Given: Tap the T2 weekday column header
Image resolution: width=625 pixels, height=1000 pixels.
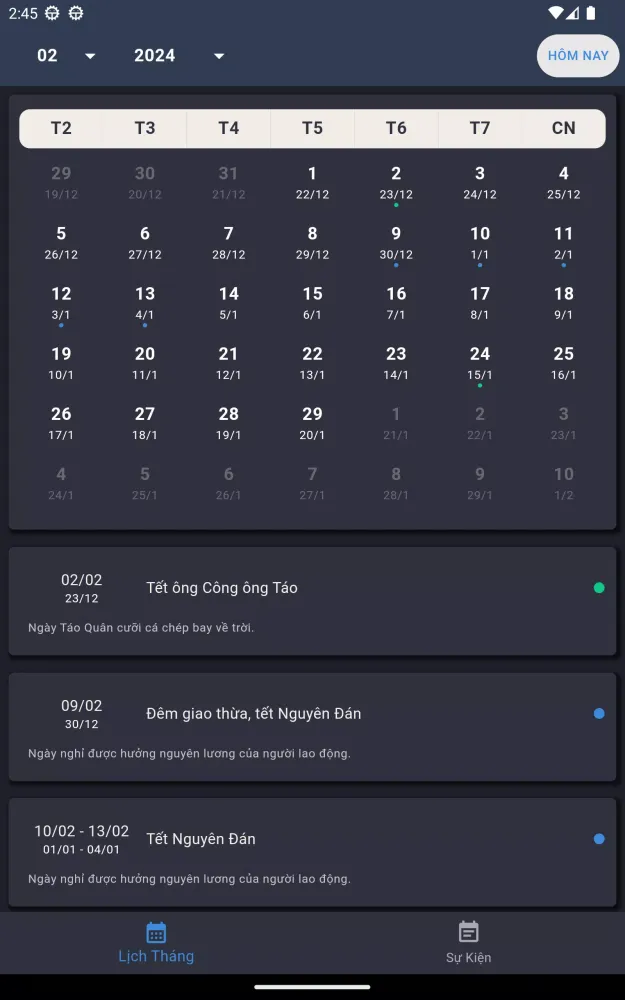Looking at the screenshot, I should point(61,128).
